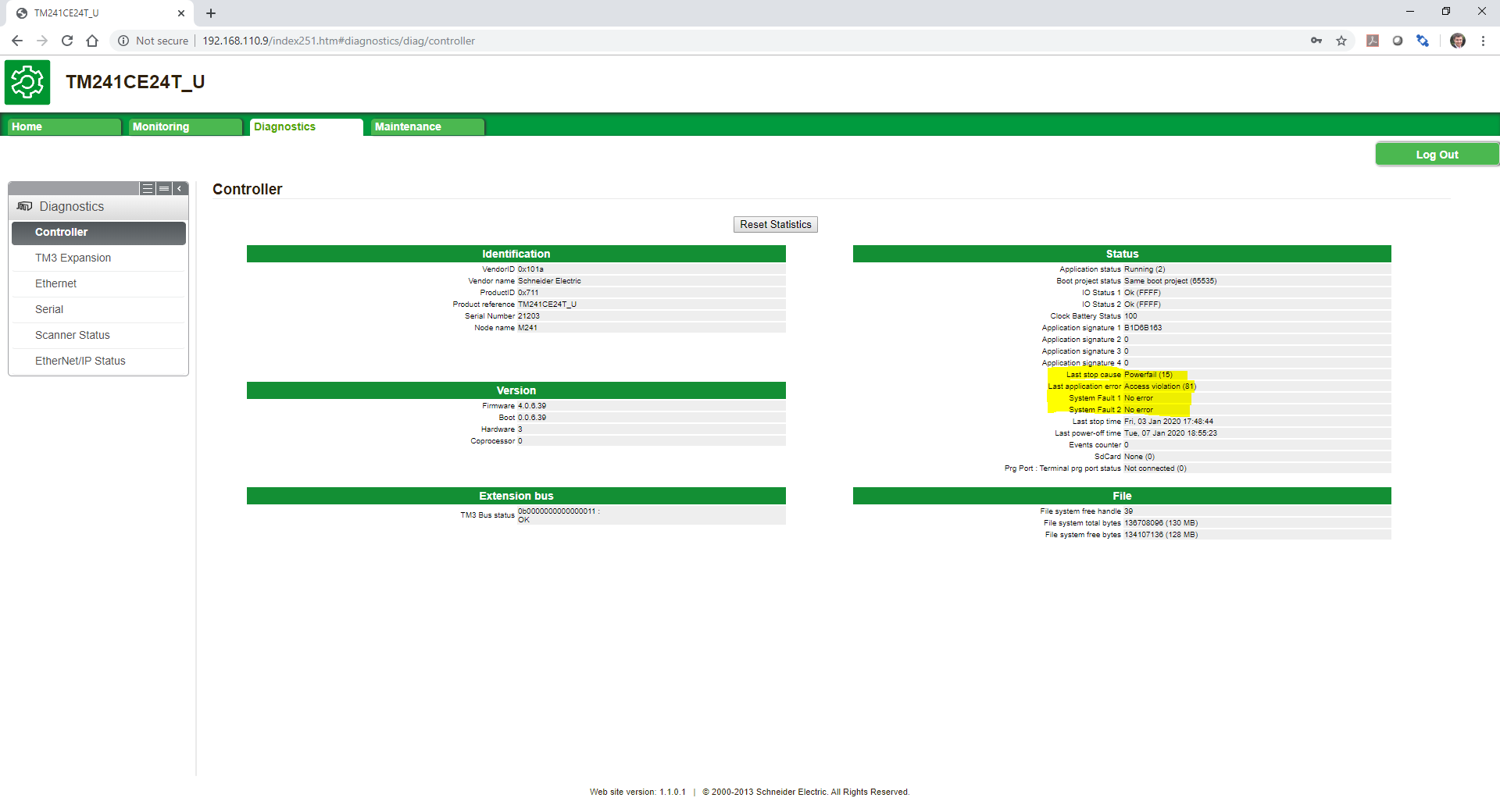Reload the current page
The width and height of the screenshot is (1500, 812).
(67, 41)
